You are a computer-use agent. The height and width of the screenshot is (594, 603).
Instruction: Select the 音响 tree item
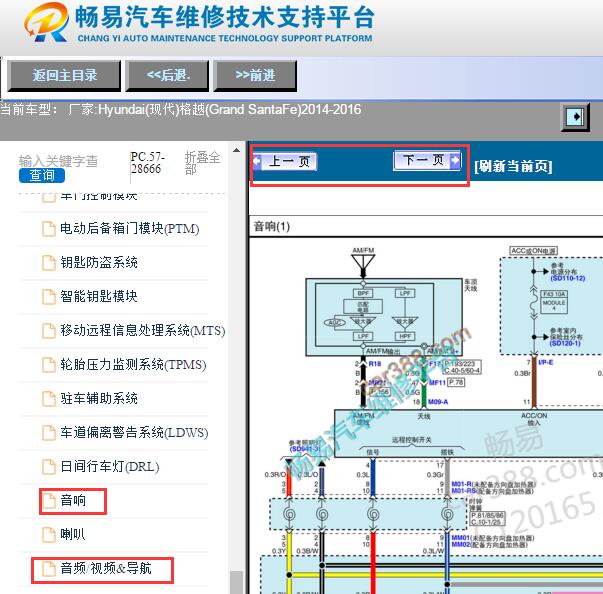pos(73,501)
